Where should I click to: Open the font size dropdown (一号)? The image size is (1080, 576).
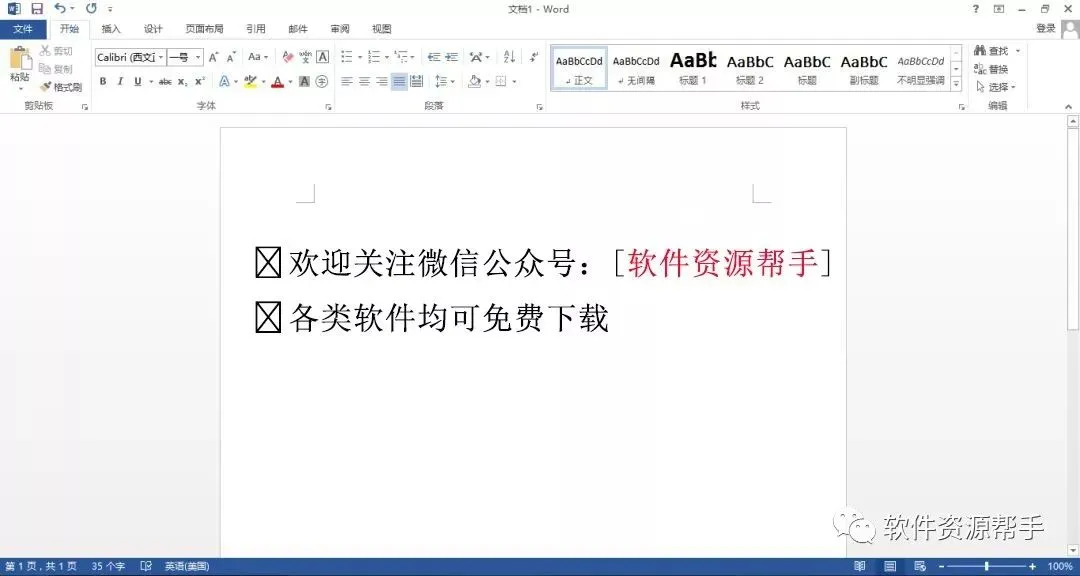(x=198, y=57)
